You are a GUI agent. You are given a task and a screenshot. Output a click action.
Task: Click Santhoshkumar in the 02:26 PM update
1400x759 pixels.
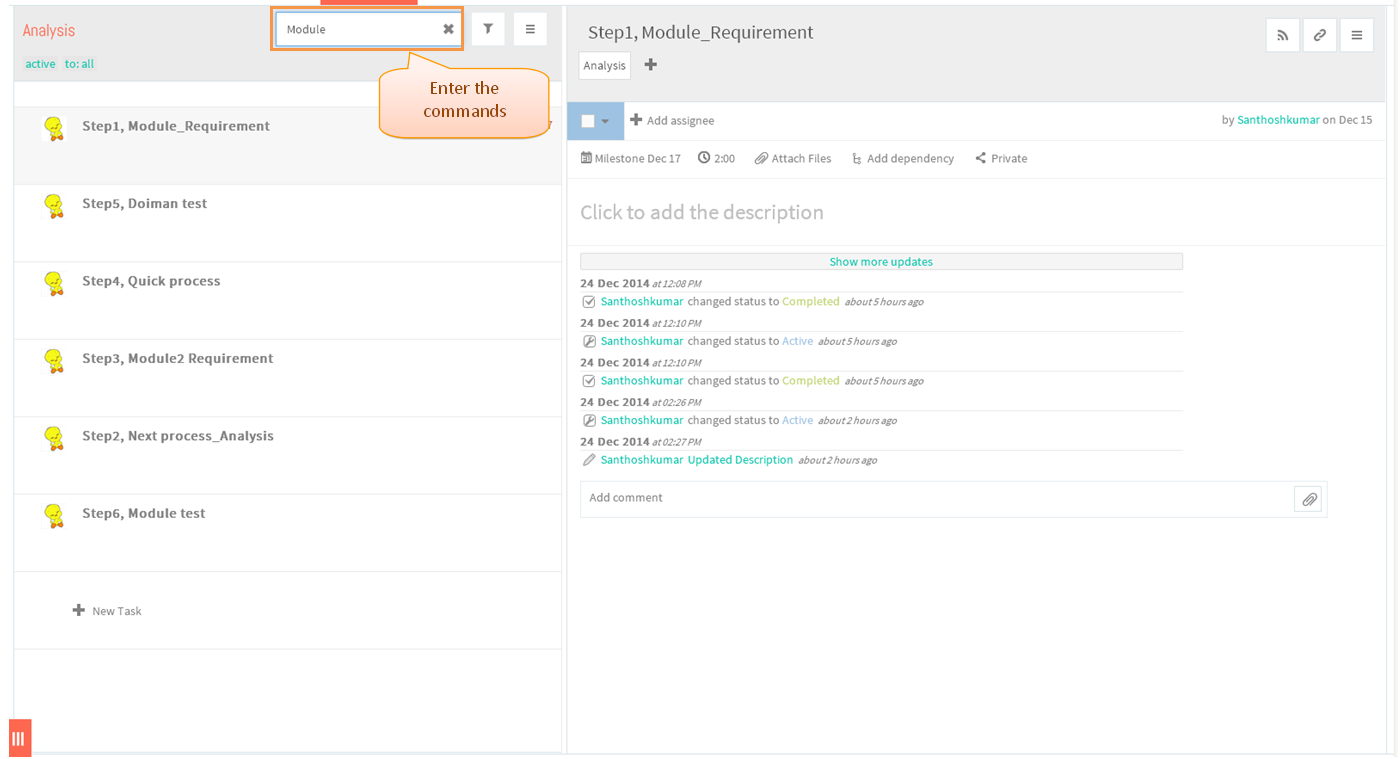click(642, 420)
